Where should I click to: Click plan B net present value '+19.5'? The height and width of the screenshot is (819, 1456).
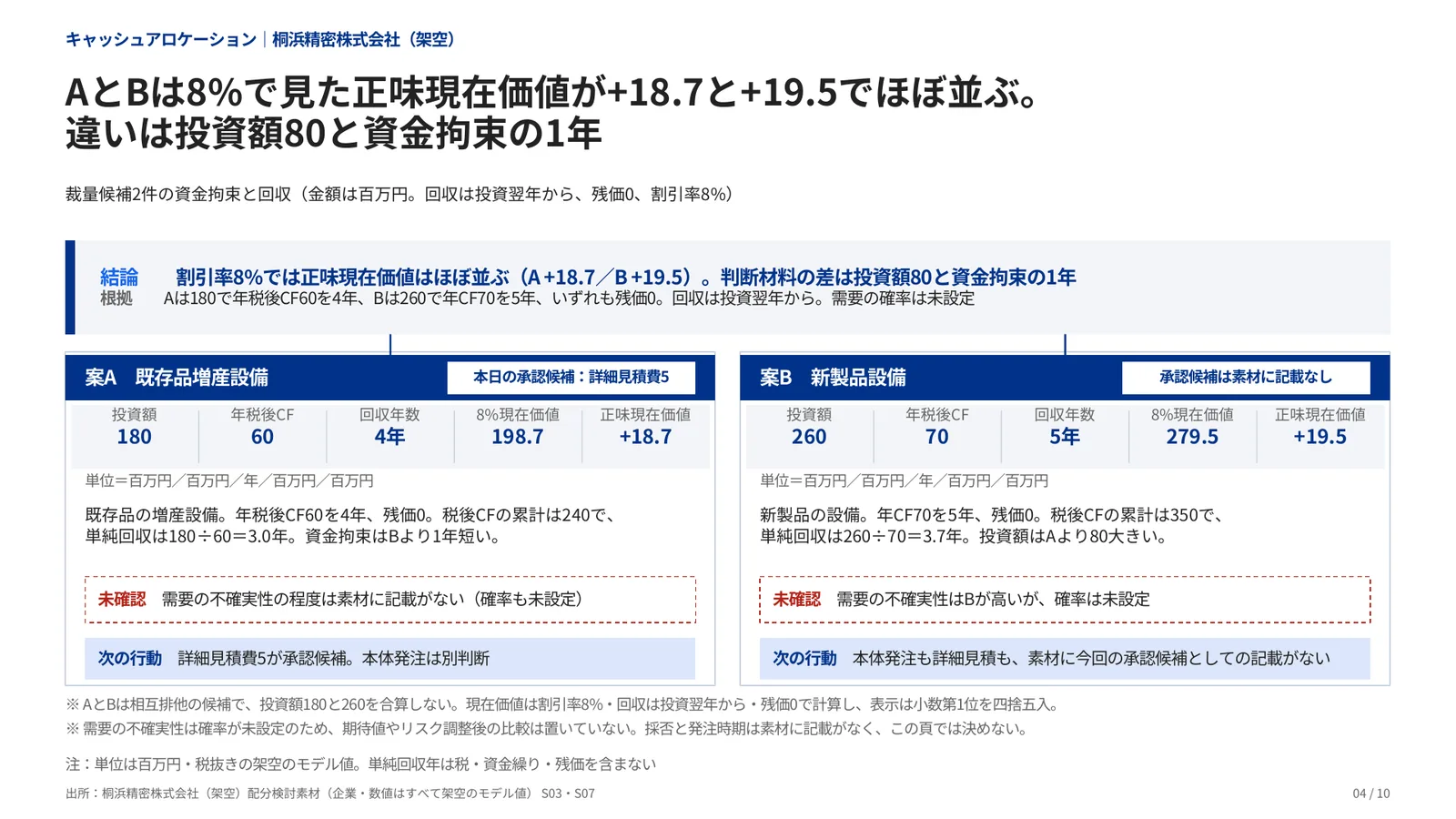click(x=1320, y=437)
